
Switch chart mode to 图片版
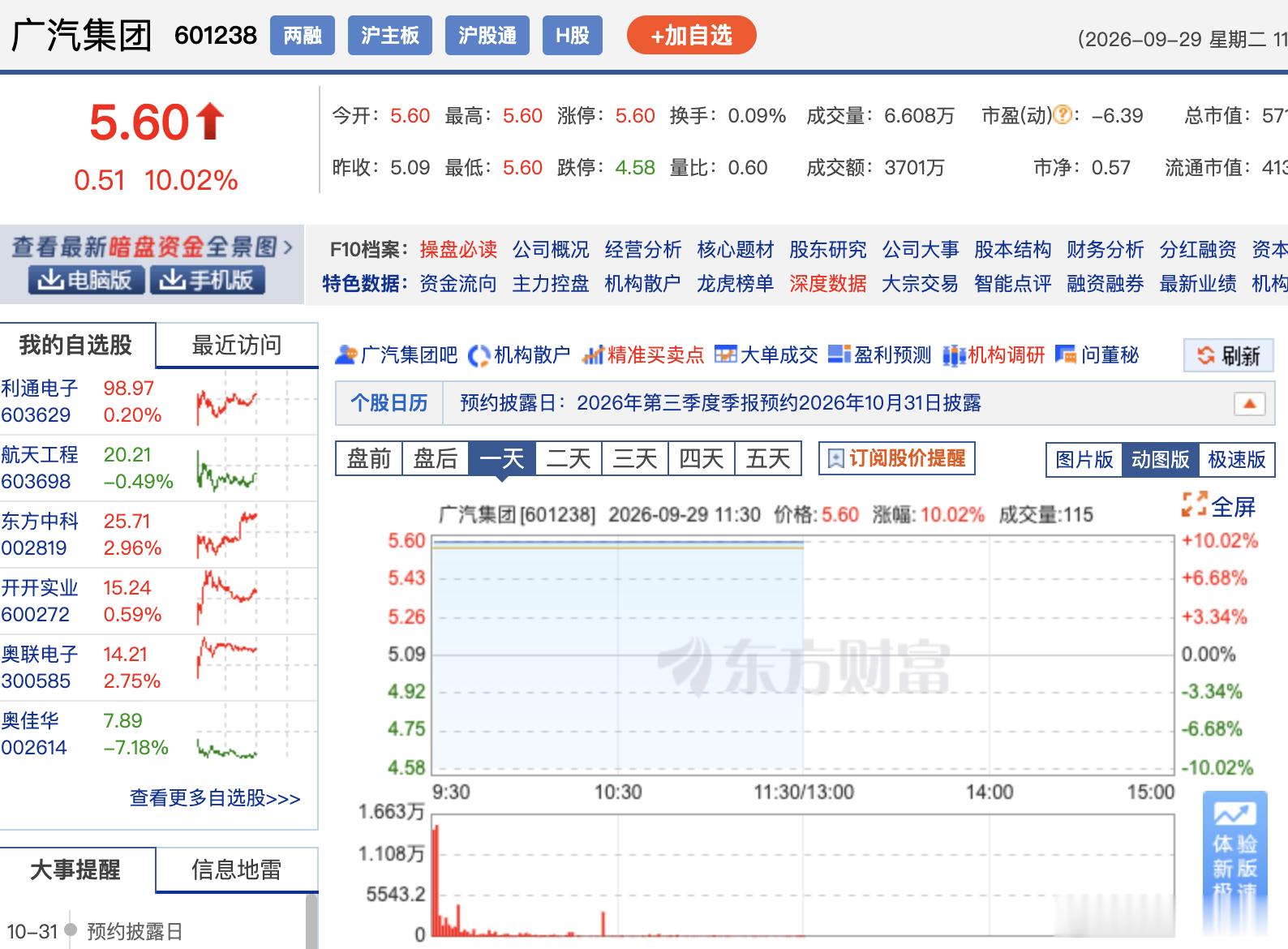click(x=1084, y=460)
